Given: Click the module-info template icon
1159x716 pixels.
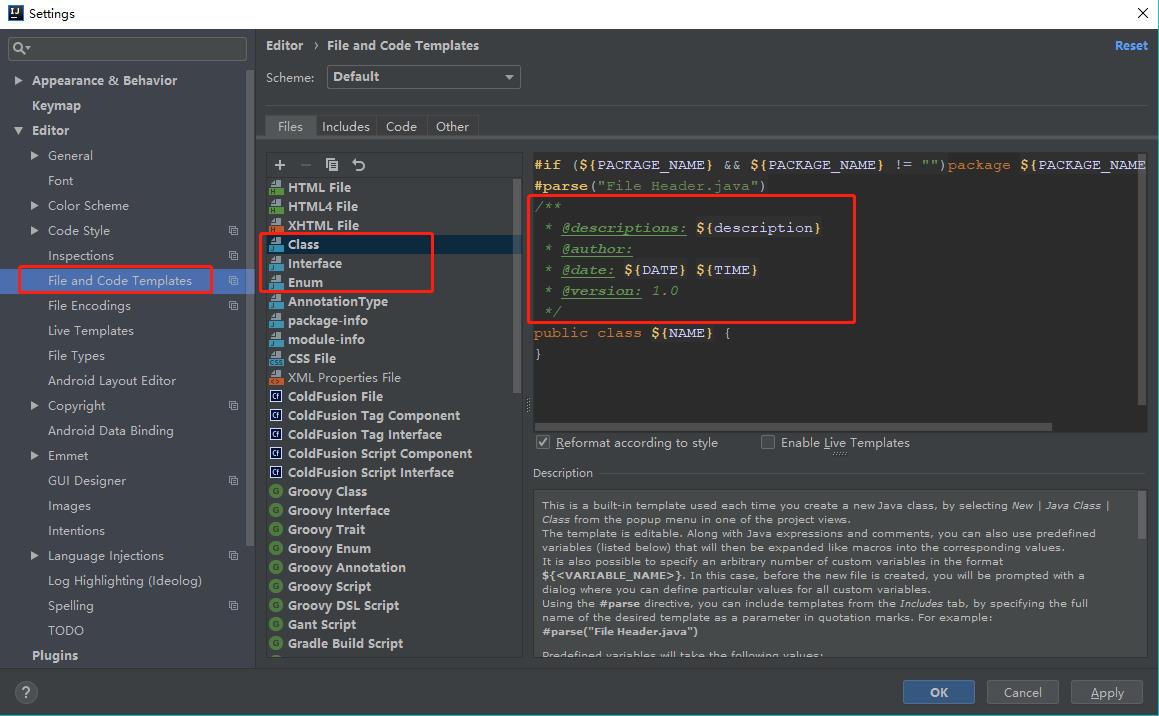Looking at the screenshot, I should 276,340.
